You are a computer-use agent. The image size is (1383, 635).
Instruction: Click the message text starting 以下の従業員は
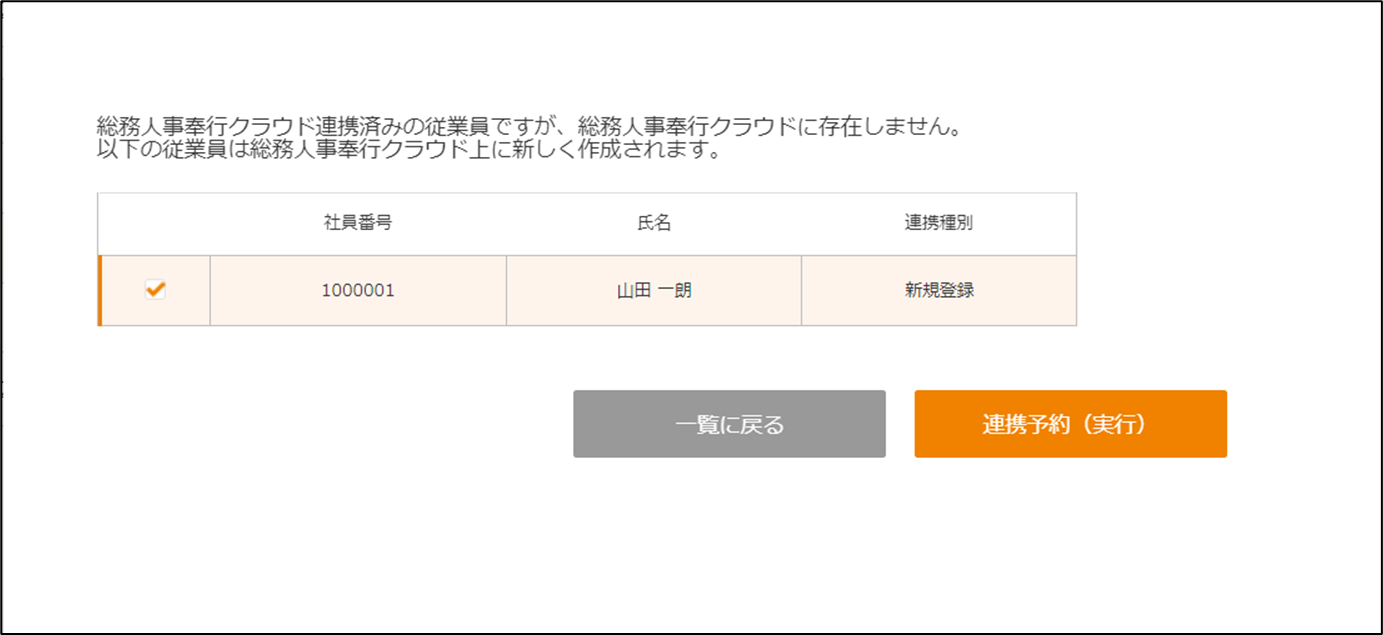pyautogui.click(x=410, y=152)
